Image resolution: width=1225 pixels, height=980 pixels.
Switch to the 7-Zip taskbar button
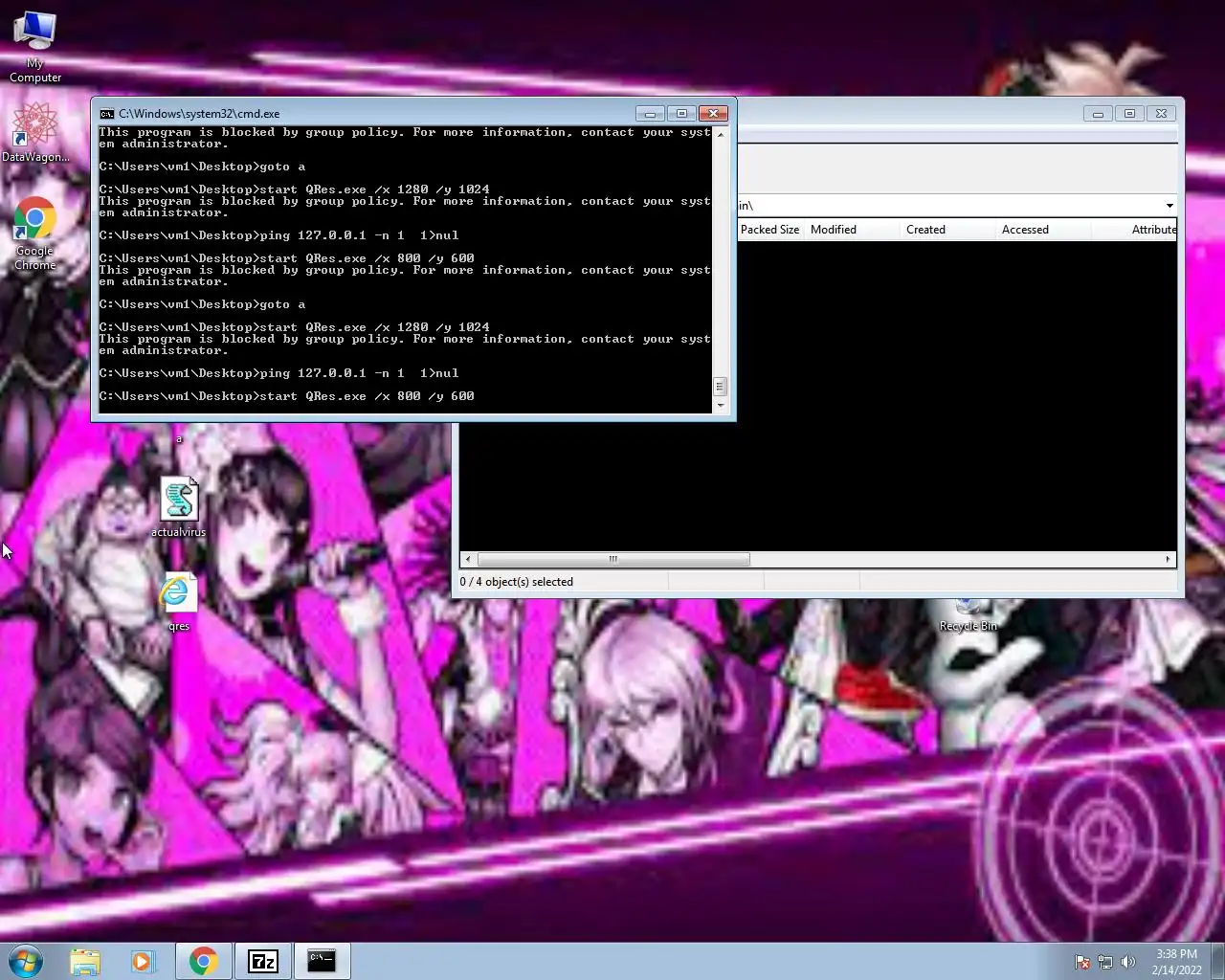(x=262, y=961)
